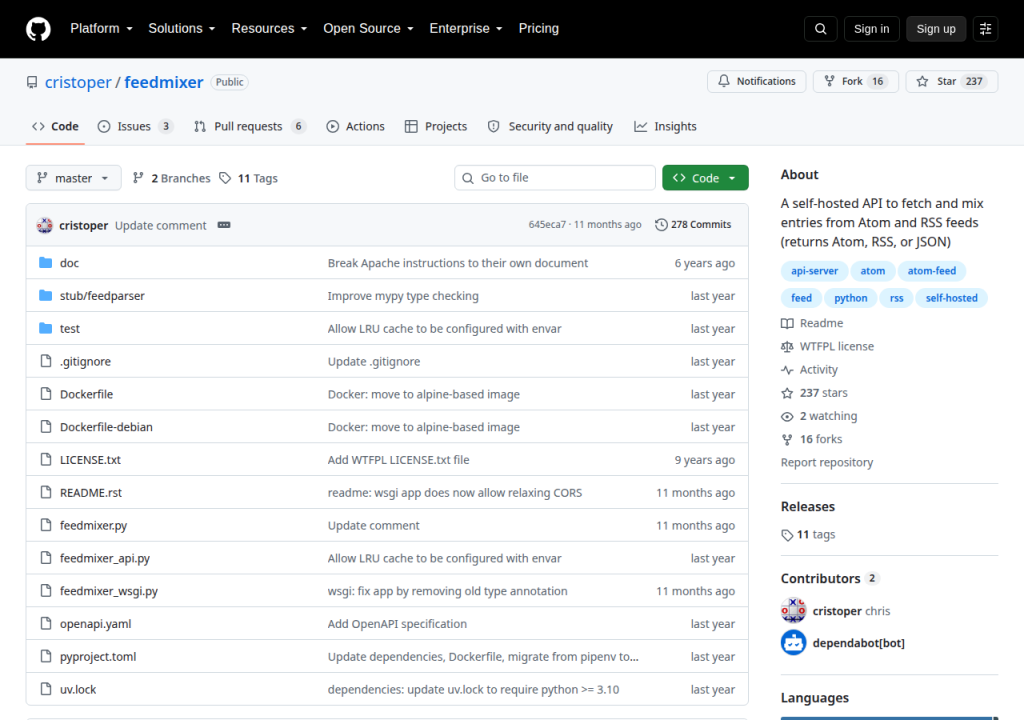Open feedmixer_wsgi.py file

click(109, 591)
